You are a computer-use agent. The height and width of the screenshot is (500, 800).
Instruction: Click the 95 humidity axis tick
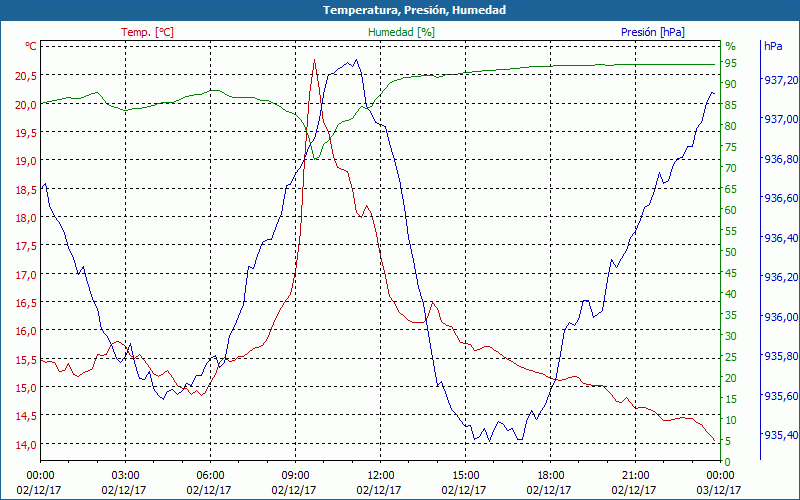pos(731,63)
